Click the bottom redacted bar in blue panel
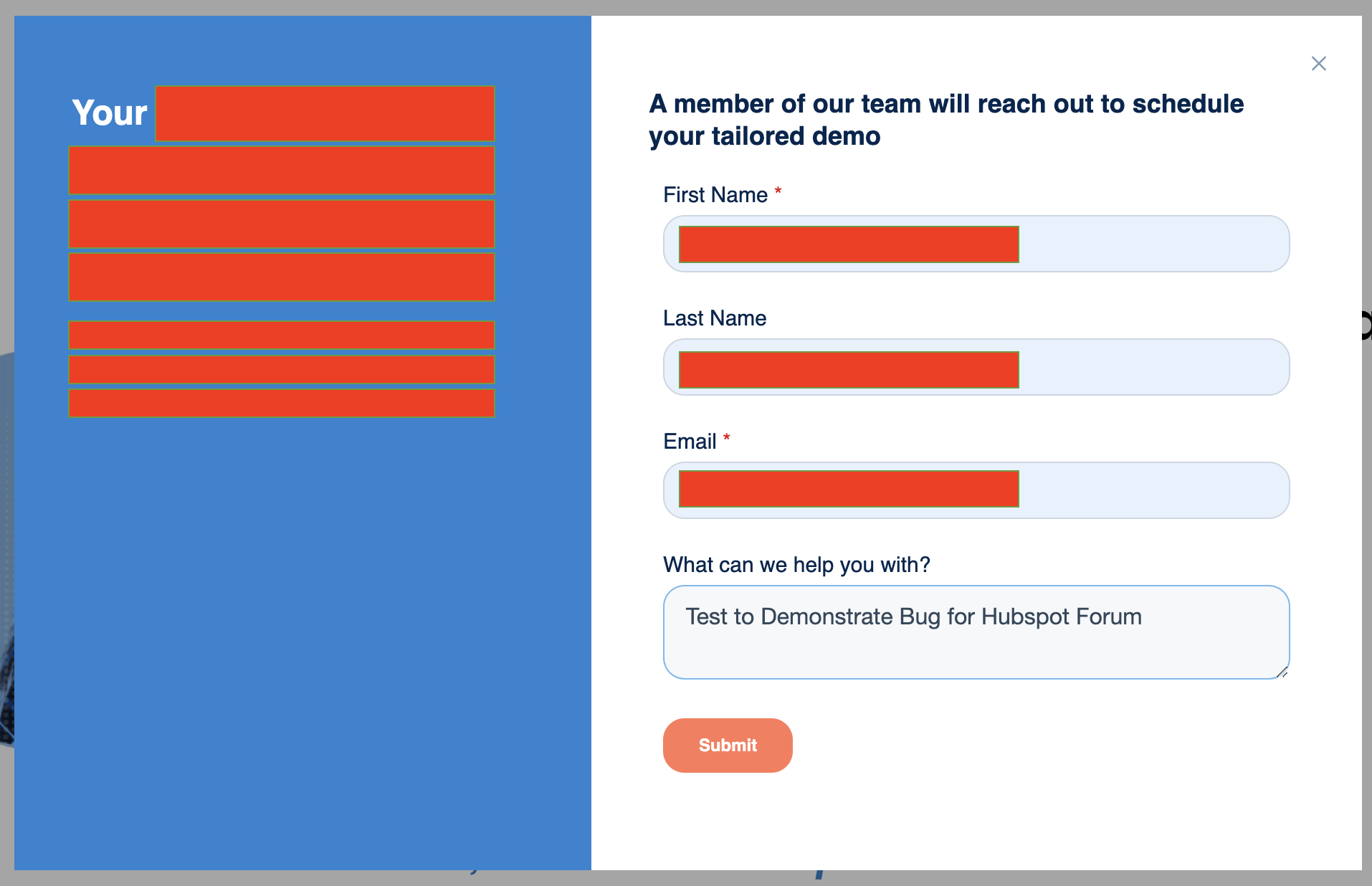The height and width of the screenshot is (886, 1372). click(281, 404)
